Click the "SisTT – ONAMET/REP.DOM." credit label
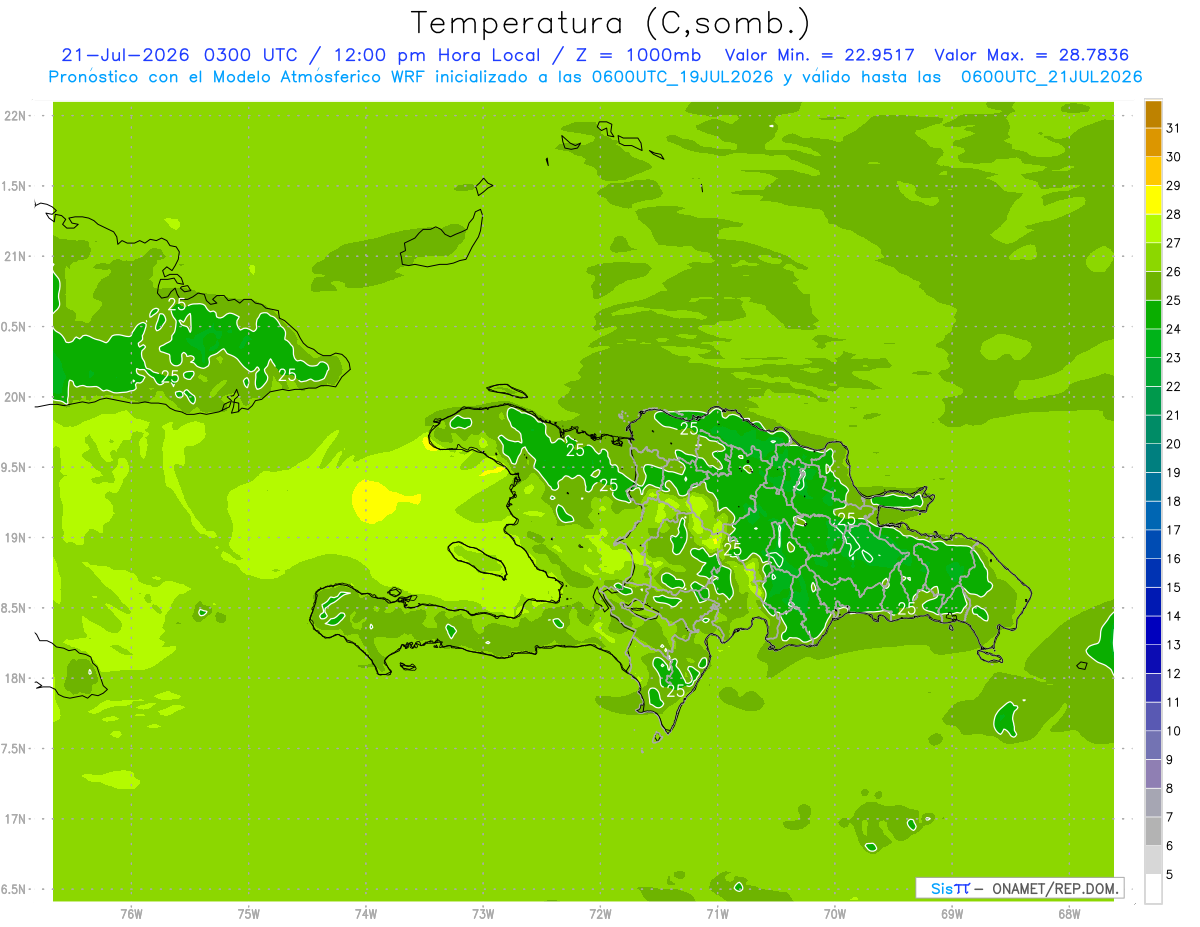Viewport: 1200px width, 927px height. (1019, 888)
